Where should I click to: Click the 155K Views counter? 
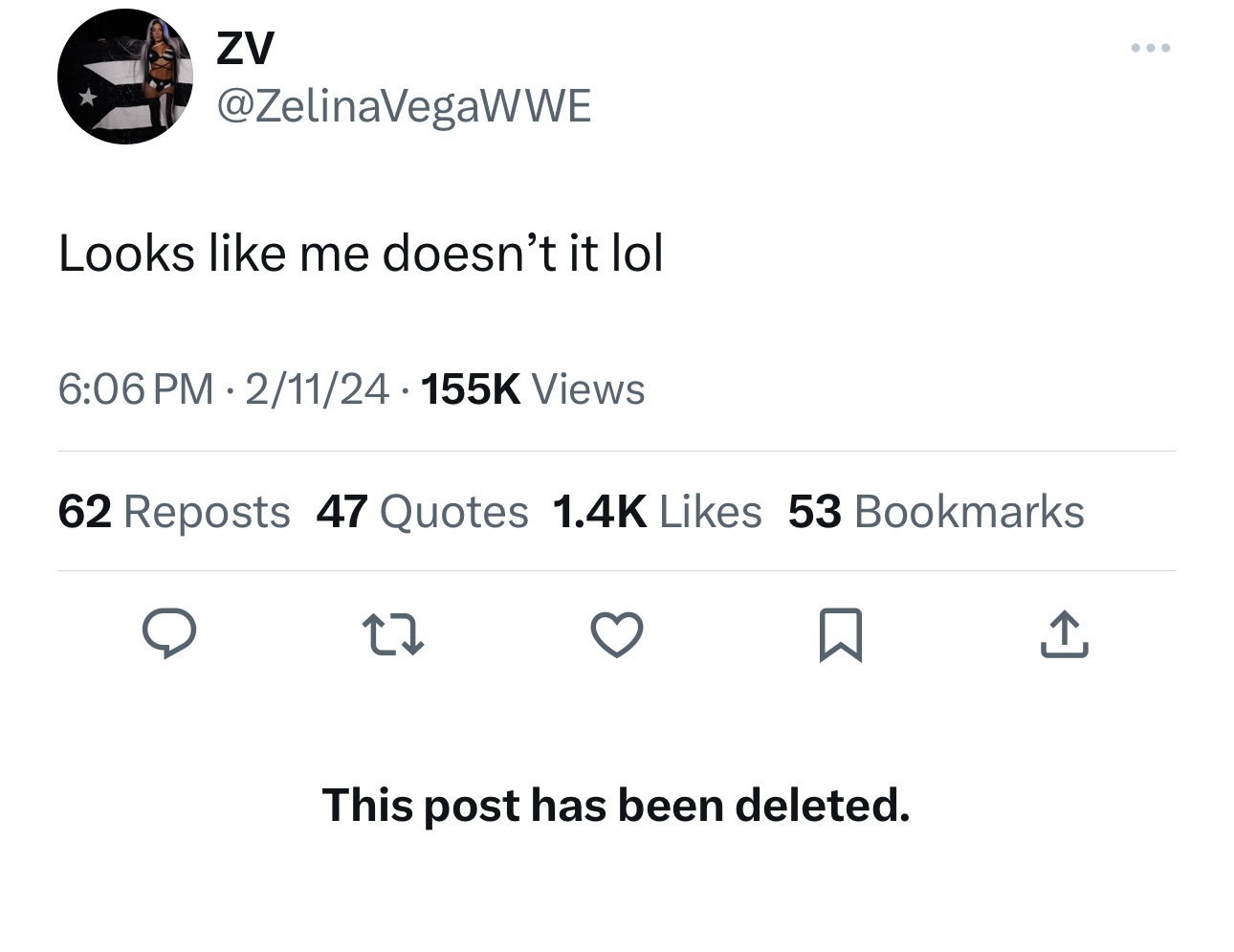[532, 389]
